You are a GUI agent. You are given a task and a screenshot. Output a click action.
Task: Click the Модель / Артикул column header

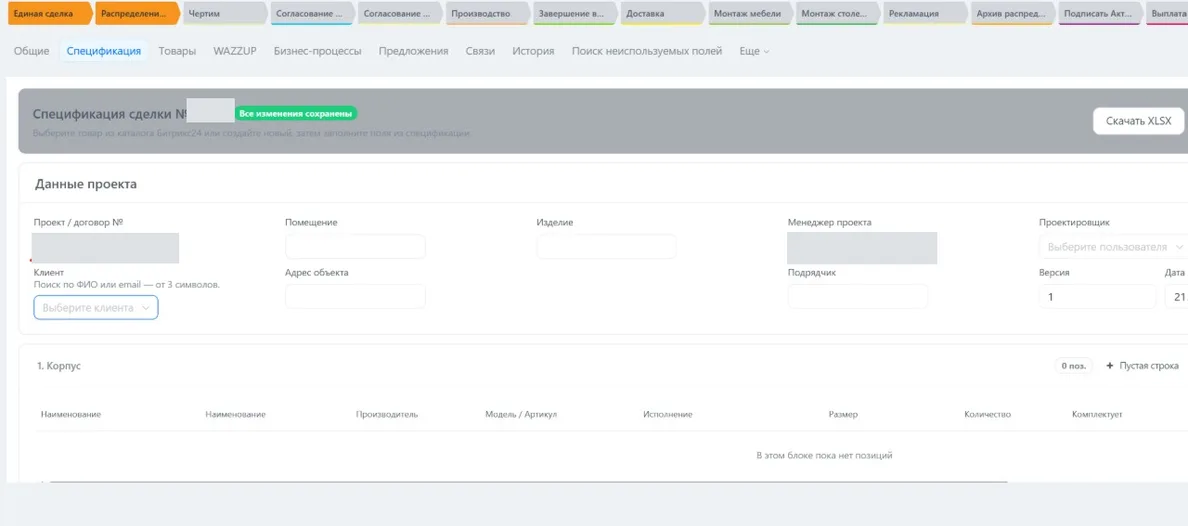click(x=521, y=415)
